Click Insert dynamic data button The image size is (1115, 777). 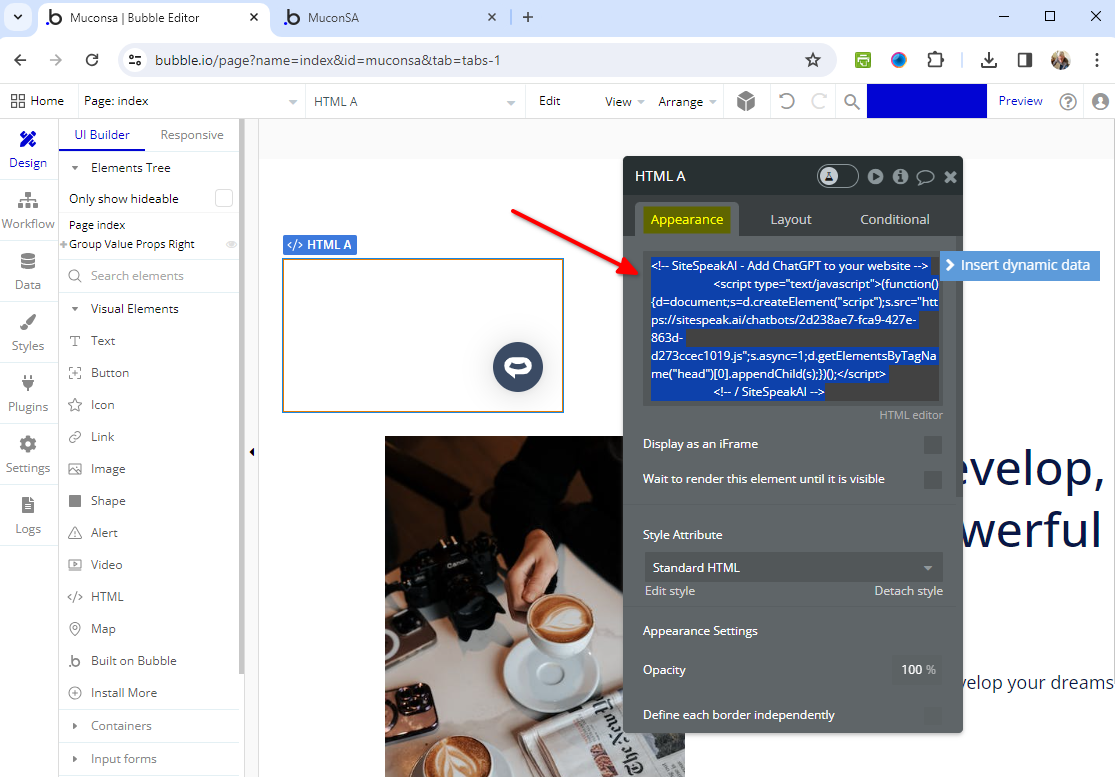(x=1019, y=265)
